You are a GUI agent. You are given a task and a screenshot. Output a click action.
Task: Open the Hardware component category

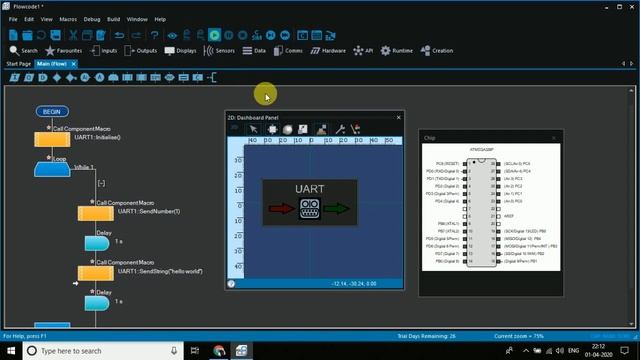328,51
